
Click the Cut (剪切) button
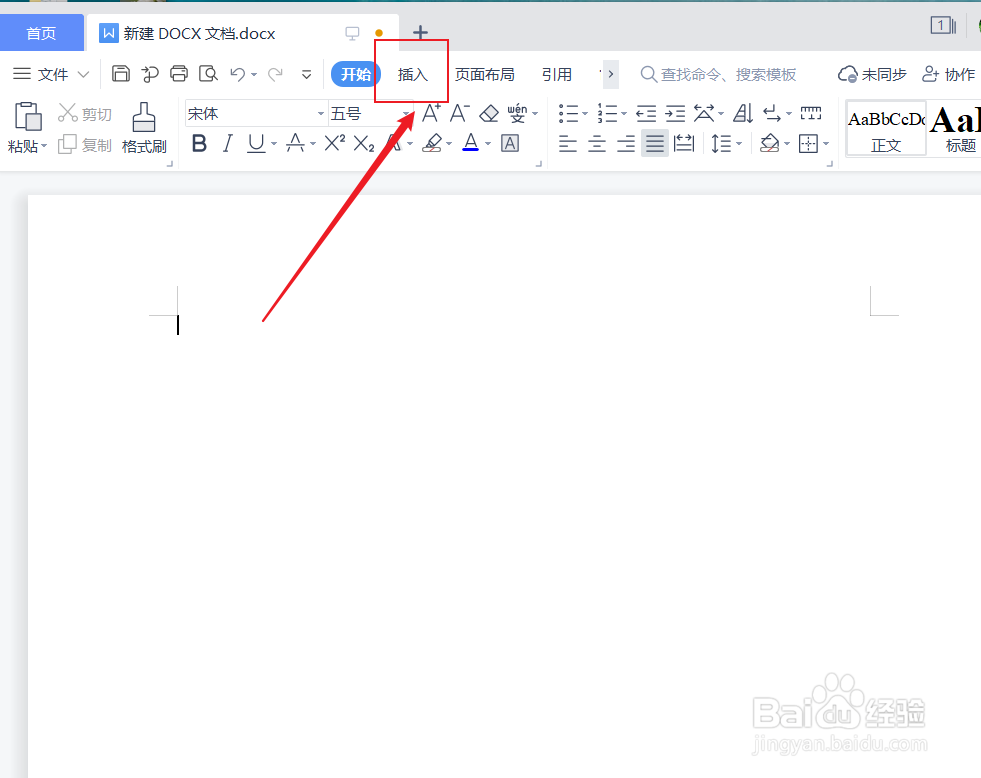pyautogui.click(x=84, y=113)
